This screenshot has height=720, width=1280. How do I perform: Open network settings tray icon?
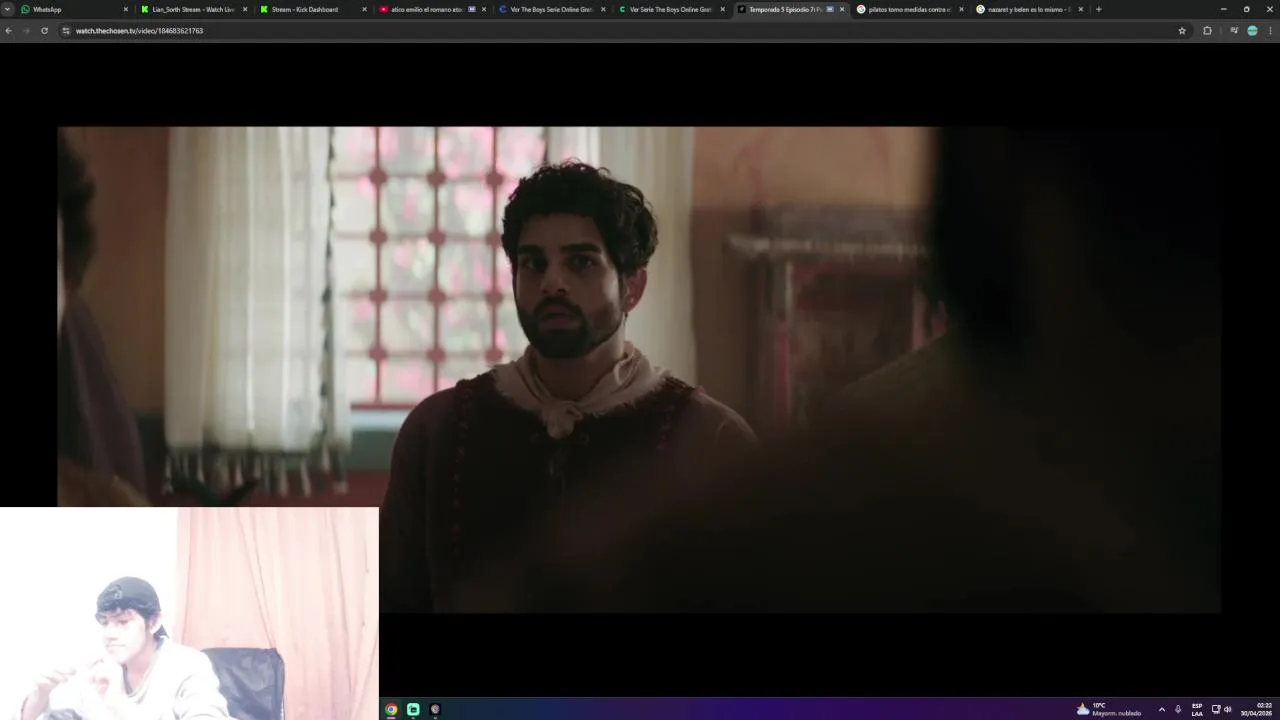(1216, 709)
